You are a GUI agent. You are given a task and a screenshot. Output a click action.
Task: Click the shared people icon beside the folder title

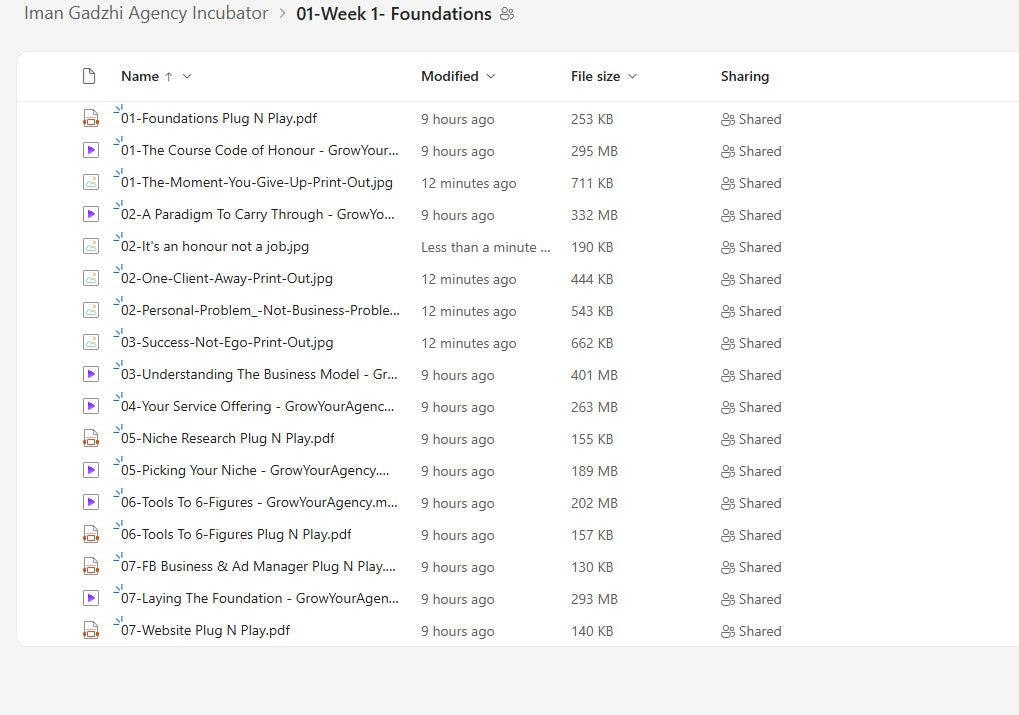click(507, 14)
